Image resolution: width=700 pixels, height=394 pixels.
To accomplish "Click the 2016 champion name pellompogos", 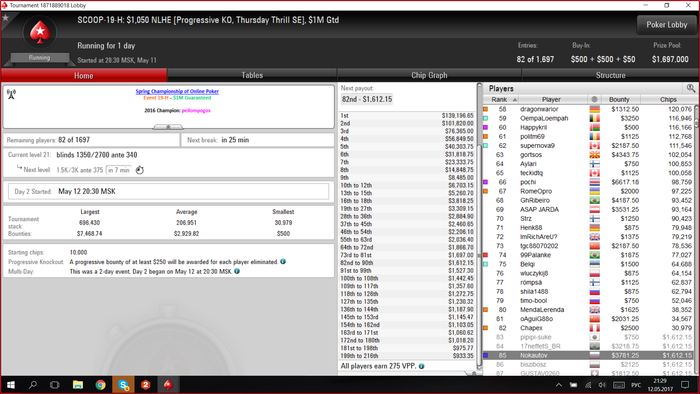I will click(196, 110).
